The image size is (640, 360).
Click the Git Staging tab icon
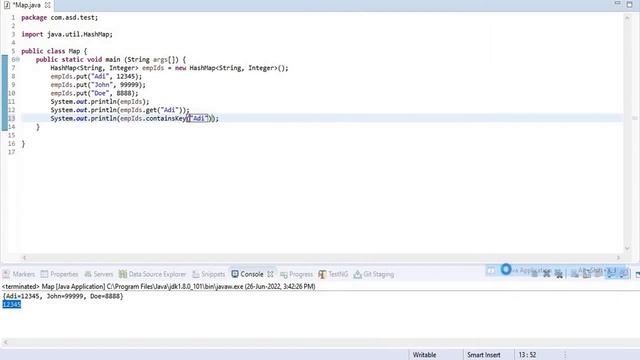pos(358,274)
